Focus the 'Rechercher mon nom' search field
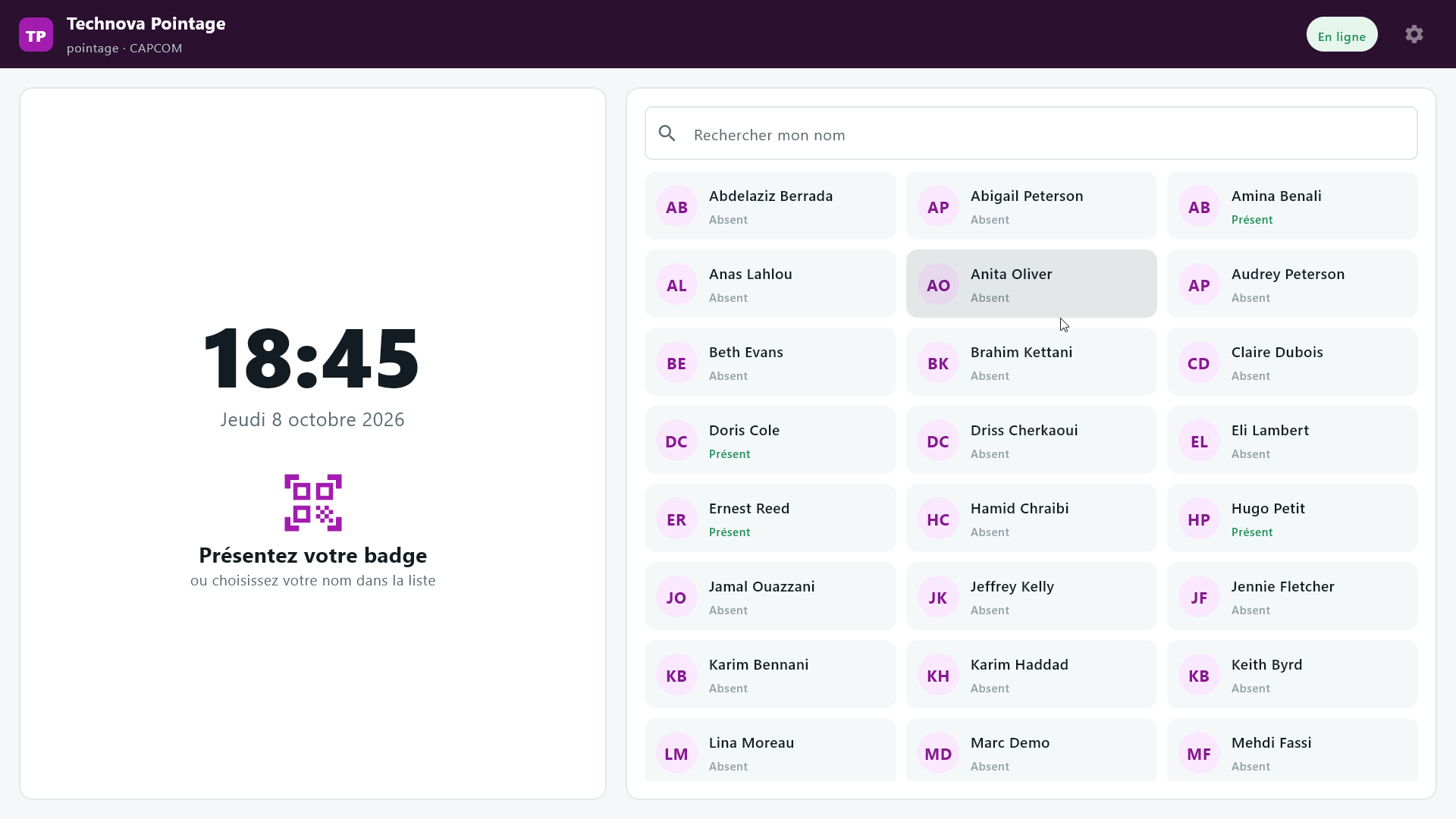 click(x=1031, y=133)
